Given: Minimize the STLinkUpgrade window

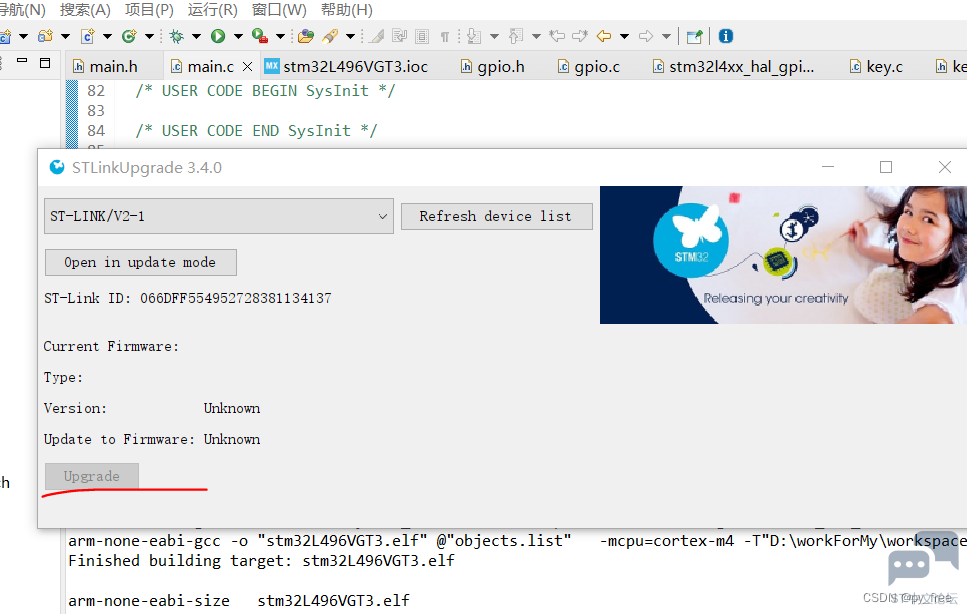Looking at the screenshot, I should (x=828, y=167).
